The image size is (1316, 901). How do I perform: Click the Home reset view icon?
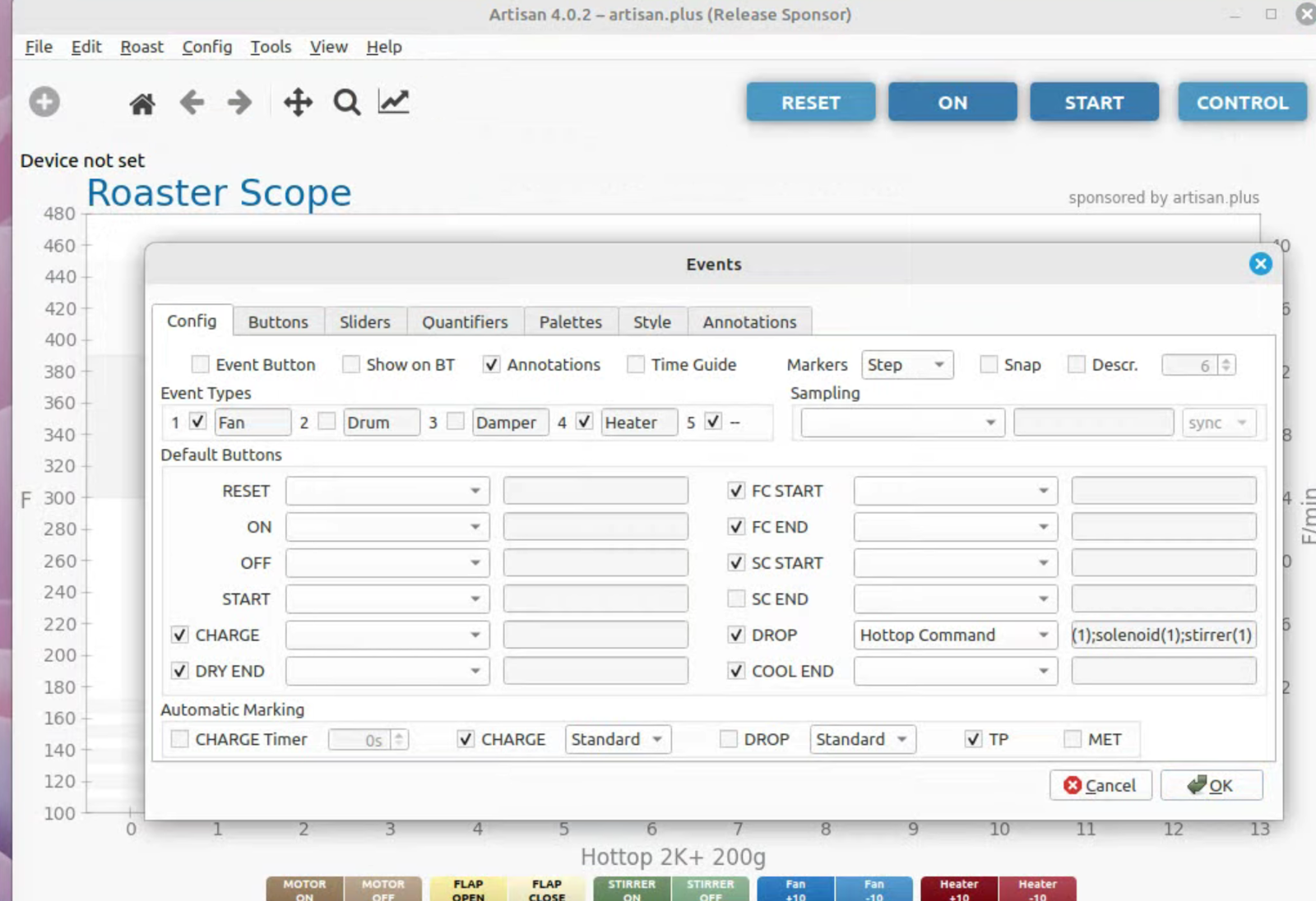(x=142, y=103)
